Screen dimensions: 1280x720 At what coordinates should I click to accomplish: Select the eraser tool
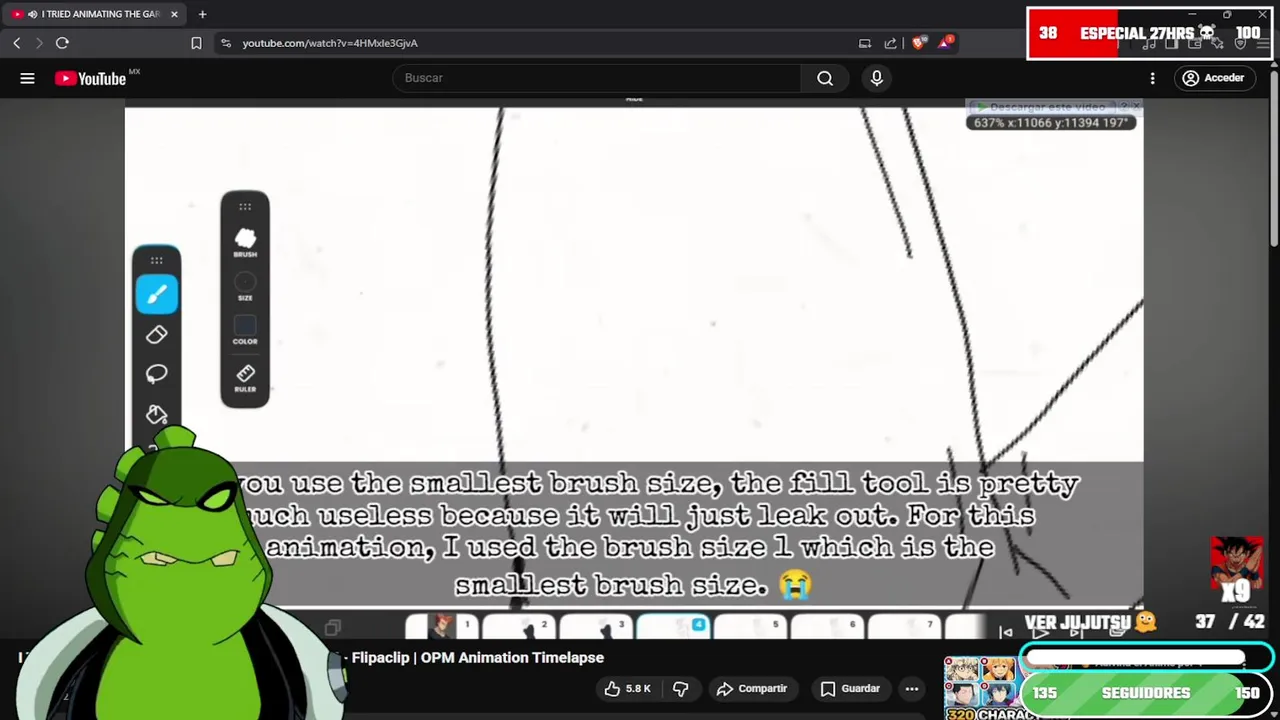[x=157, y=335]
